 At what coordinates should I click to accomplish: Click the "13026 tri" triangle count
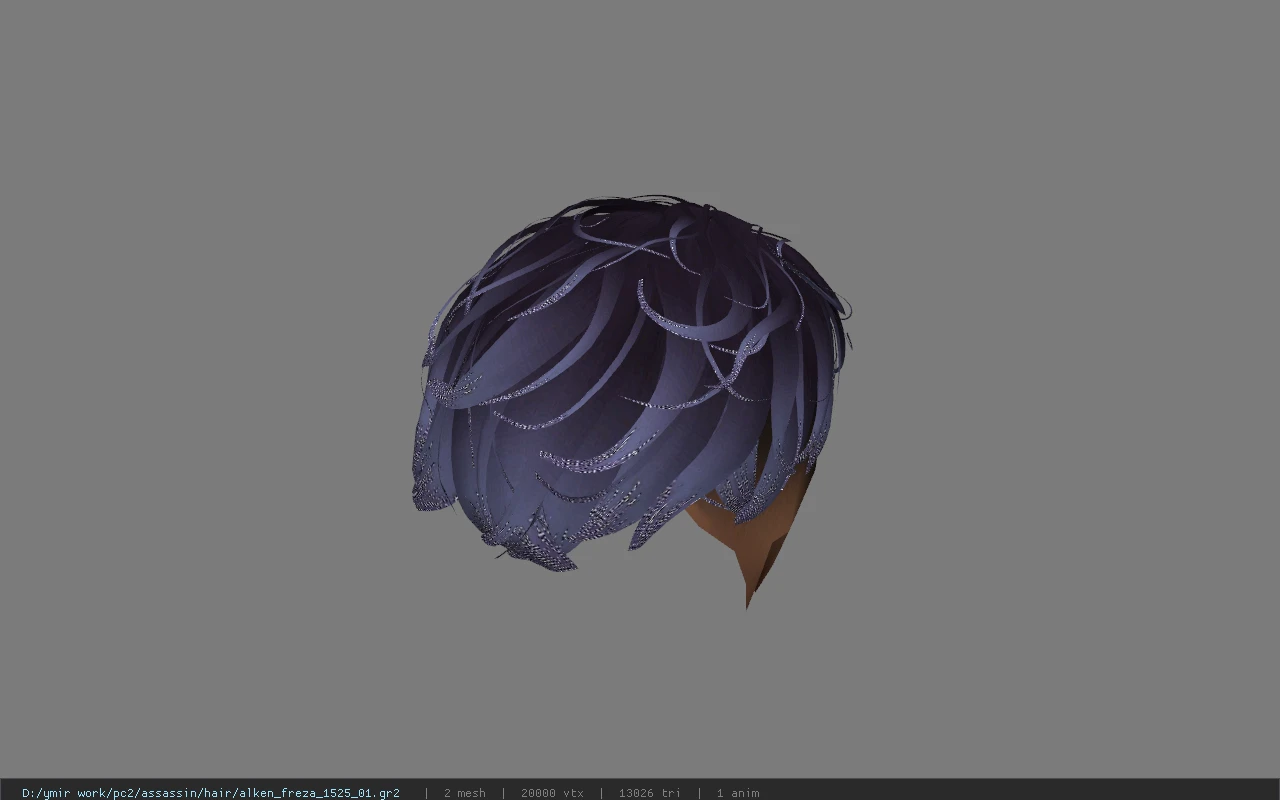pyautogui.click(x=650, y=793)
